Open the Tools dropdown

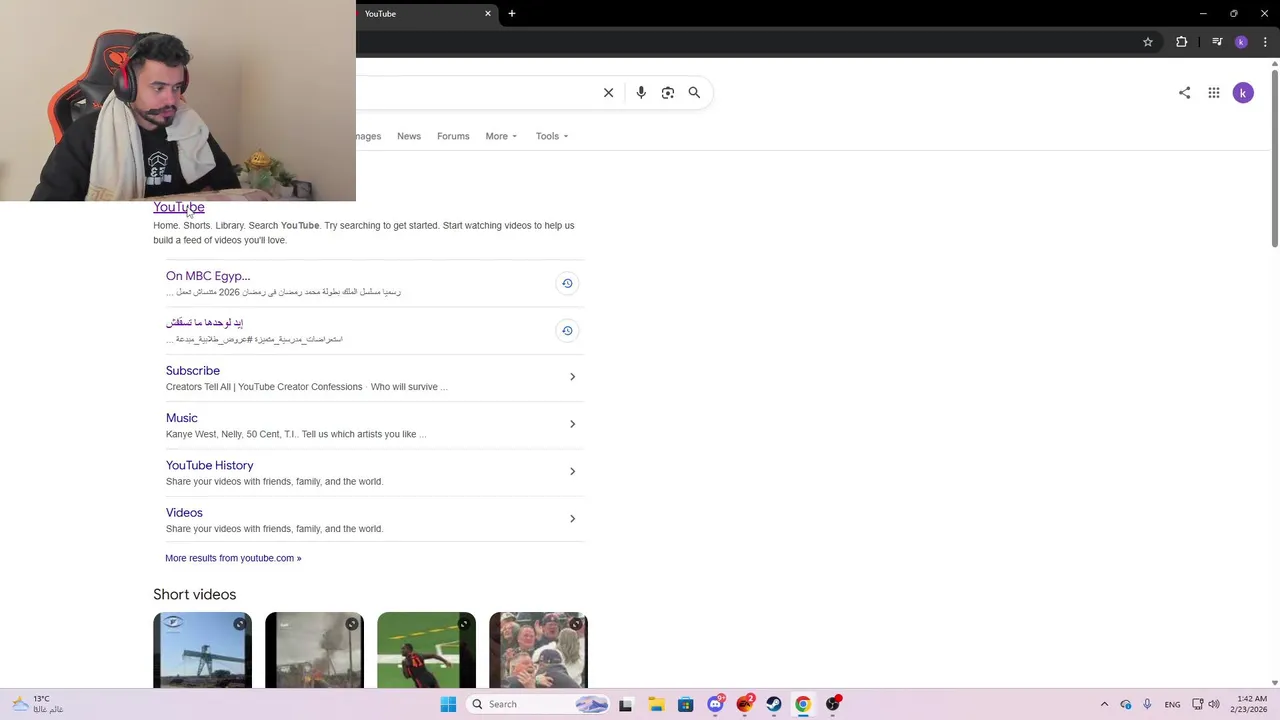tap(551, 136)
